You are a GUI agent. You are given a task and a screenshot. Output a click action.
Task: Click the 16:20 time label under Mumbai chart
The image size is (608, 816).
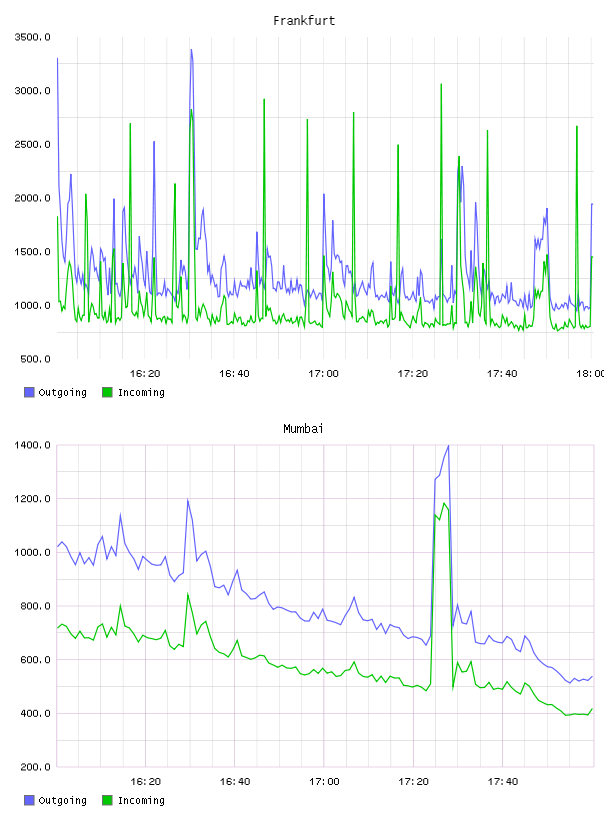pos(145,782)
